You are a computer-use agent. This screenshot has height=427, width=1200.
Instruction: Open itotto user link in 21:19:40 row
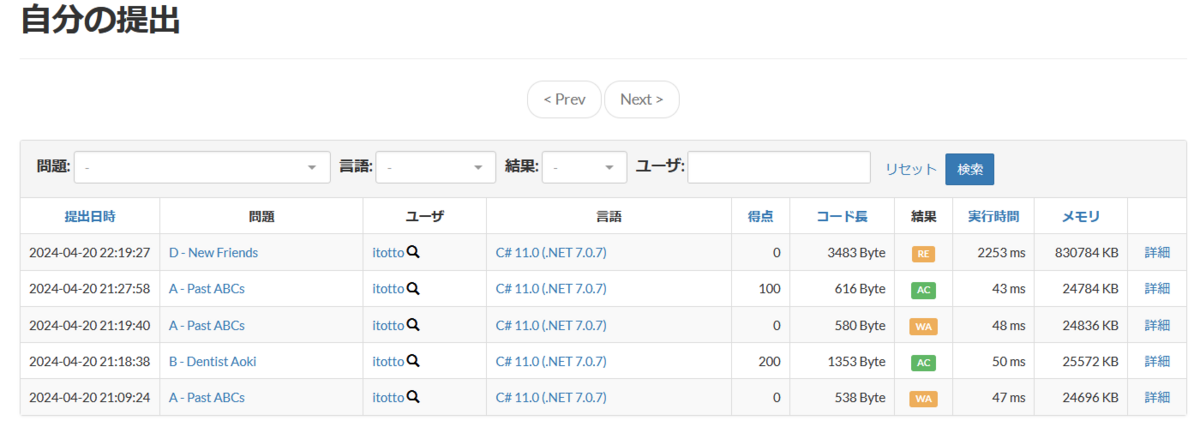pos(388,325)
